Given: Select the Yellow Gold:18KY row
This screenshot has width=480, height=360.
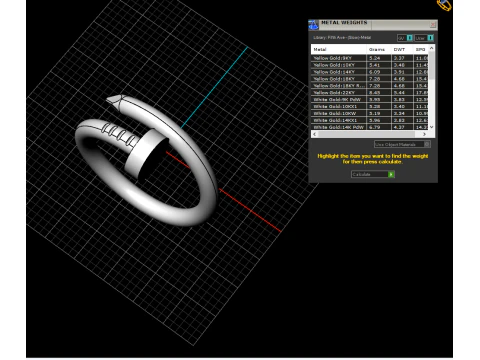Looking at the screenshot, I should [370, 79].
